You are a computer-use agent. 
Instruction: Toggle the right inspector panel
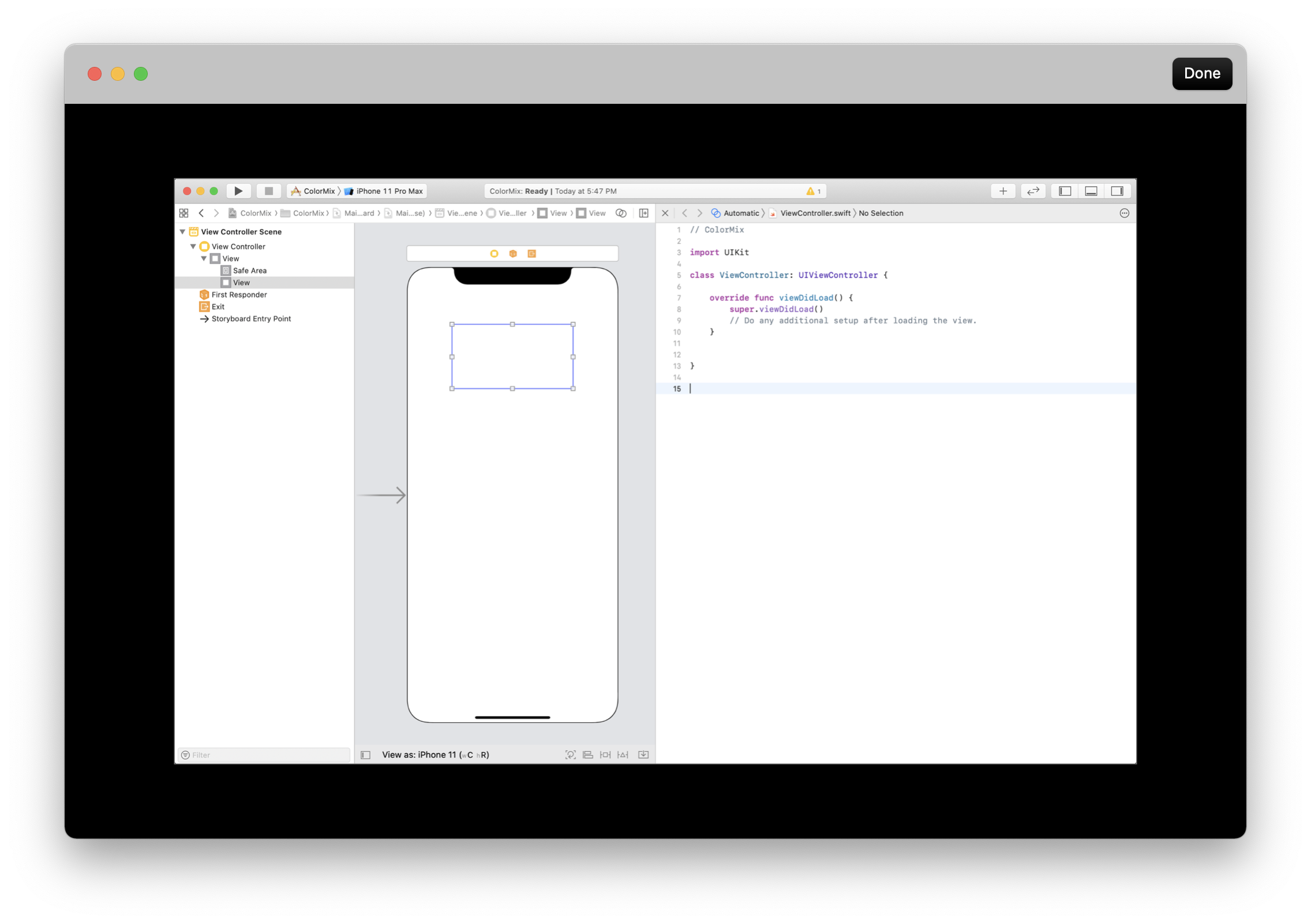tap(1117, 191)
